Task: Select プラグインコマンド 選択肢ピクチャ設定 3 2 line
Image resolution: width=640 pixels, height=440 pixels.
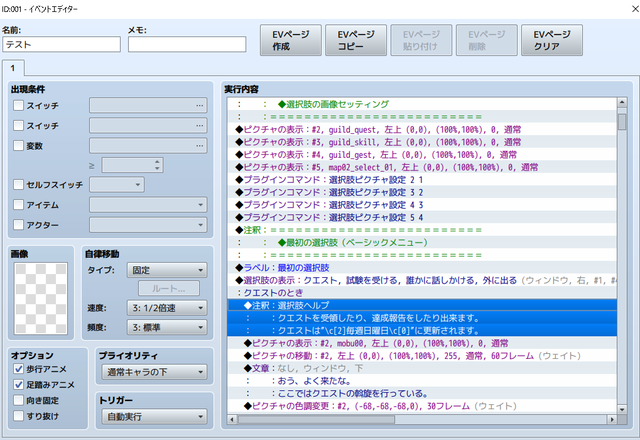Action: (x=422, y=192)
